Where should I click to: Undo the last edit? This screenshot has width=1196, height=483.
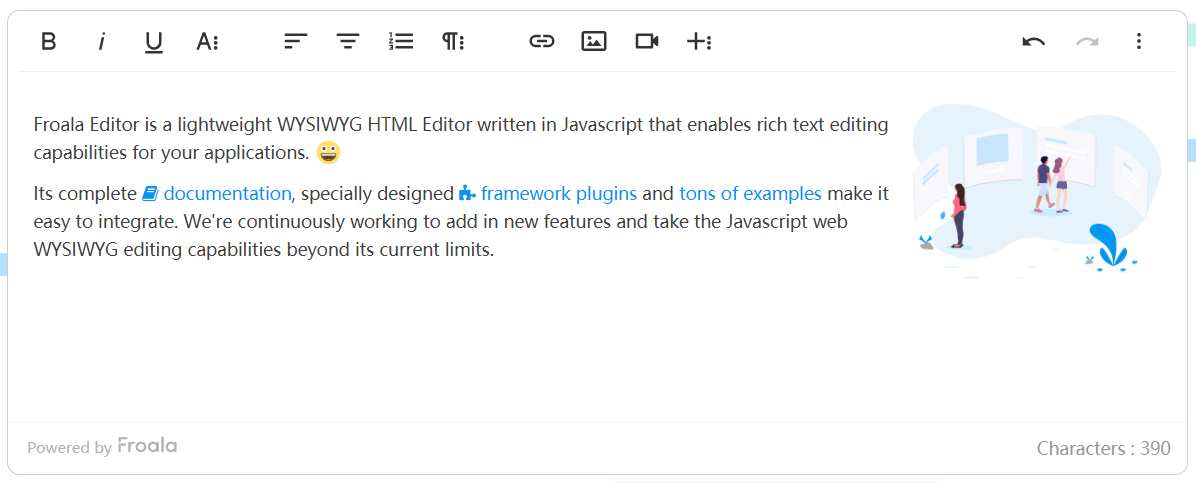click(x=1034, y=42)
